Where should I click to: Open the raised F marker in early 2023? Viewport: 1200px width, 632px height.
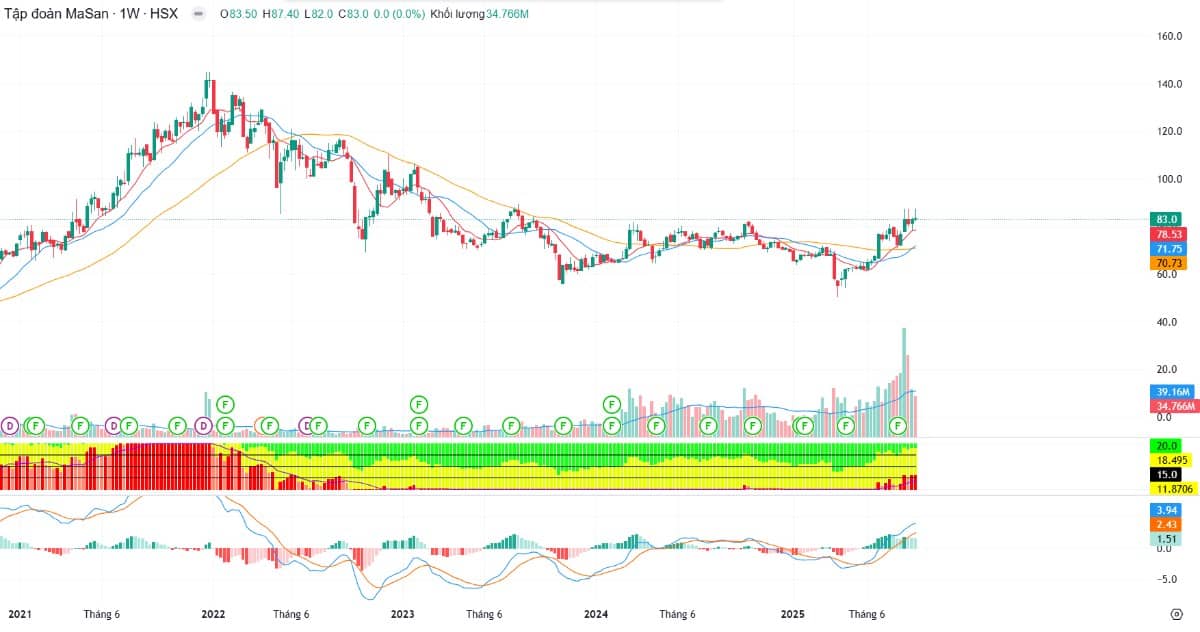point(418,404)
